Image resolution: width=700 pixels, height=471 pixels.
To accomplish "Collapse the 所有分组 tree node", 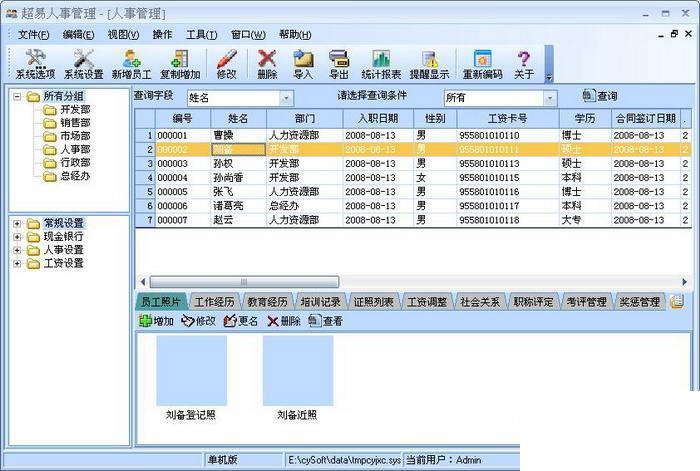I will tap(17, 96).
